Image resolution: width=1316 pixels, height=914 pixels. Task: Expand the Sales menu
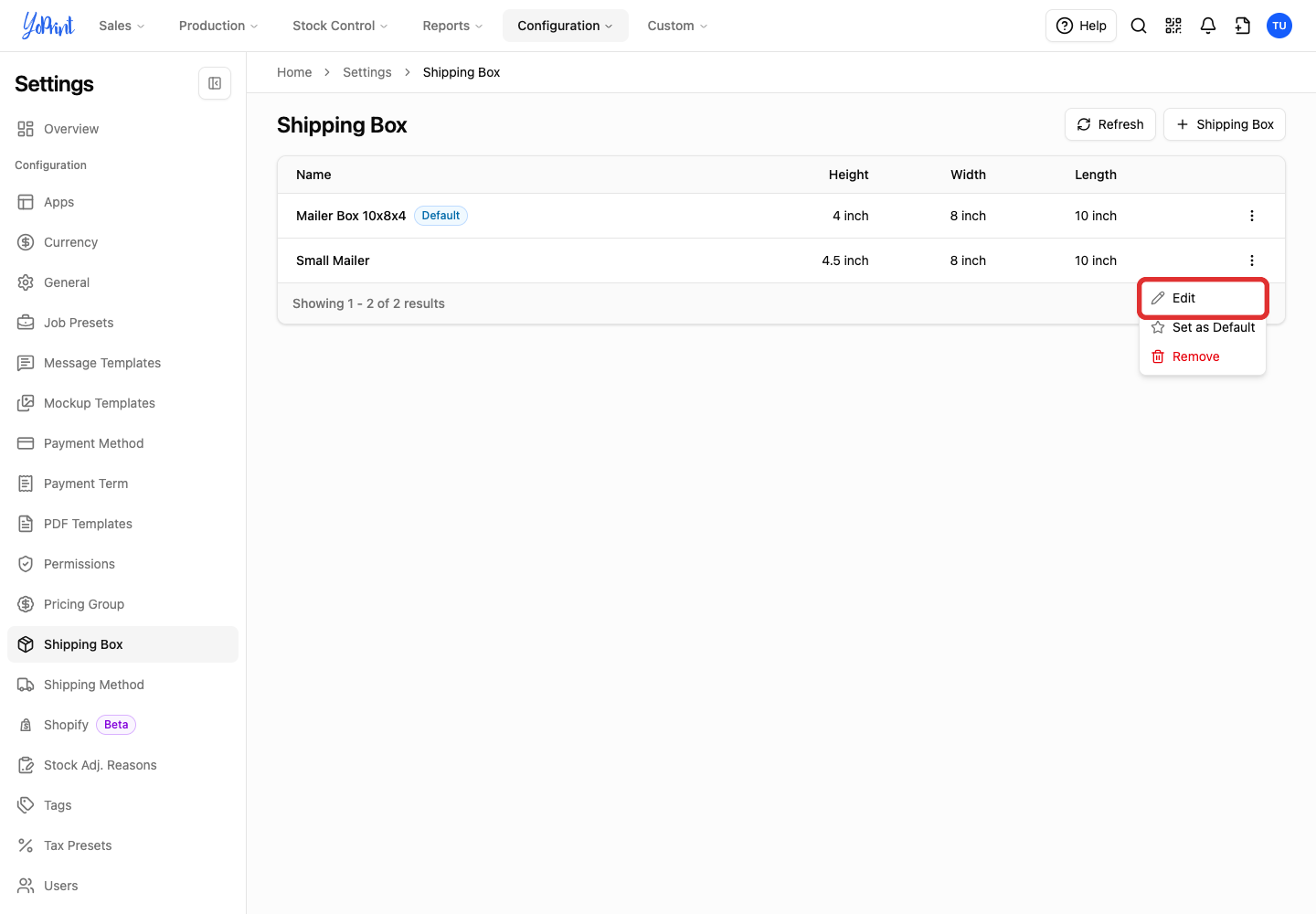pyautogui.click(x=122, y=26)
